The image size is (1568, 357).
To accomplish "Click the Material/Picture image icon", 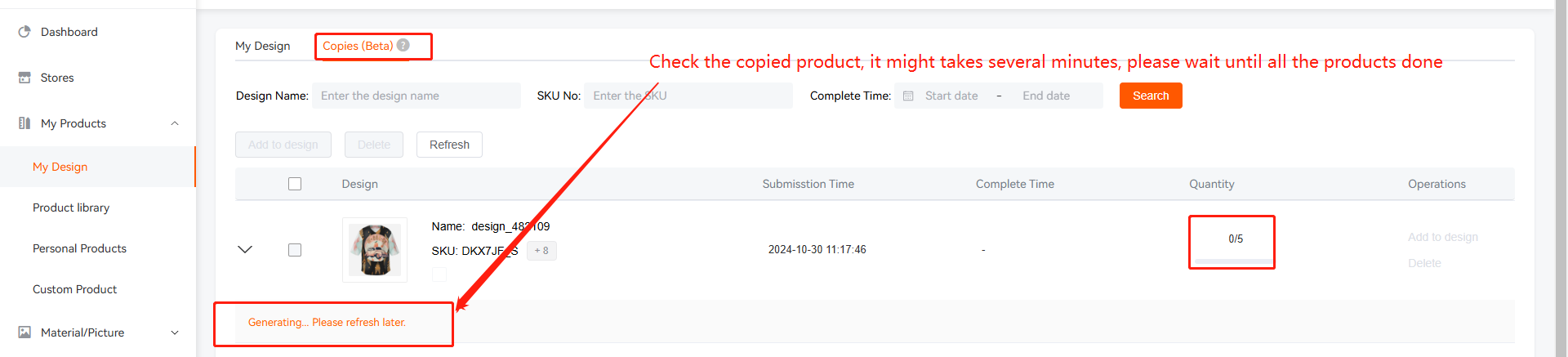I will (x=24, y=332).
